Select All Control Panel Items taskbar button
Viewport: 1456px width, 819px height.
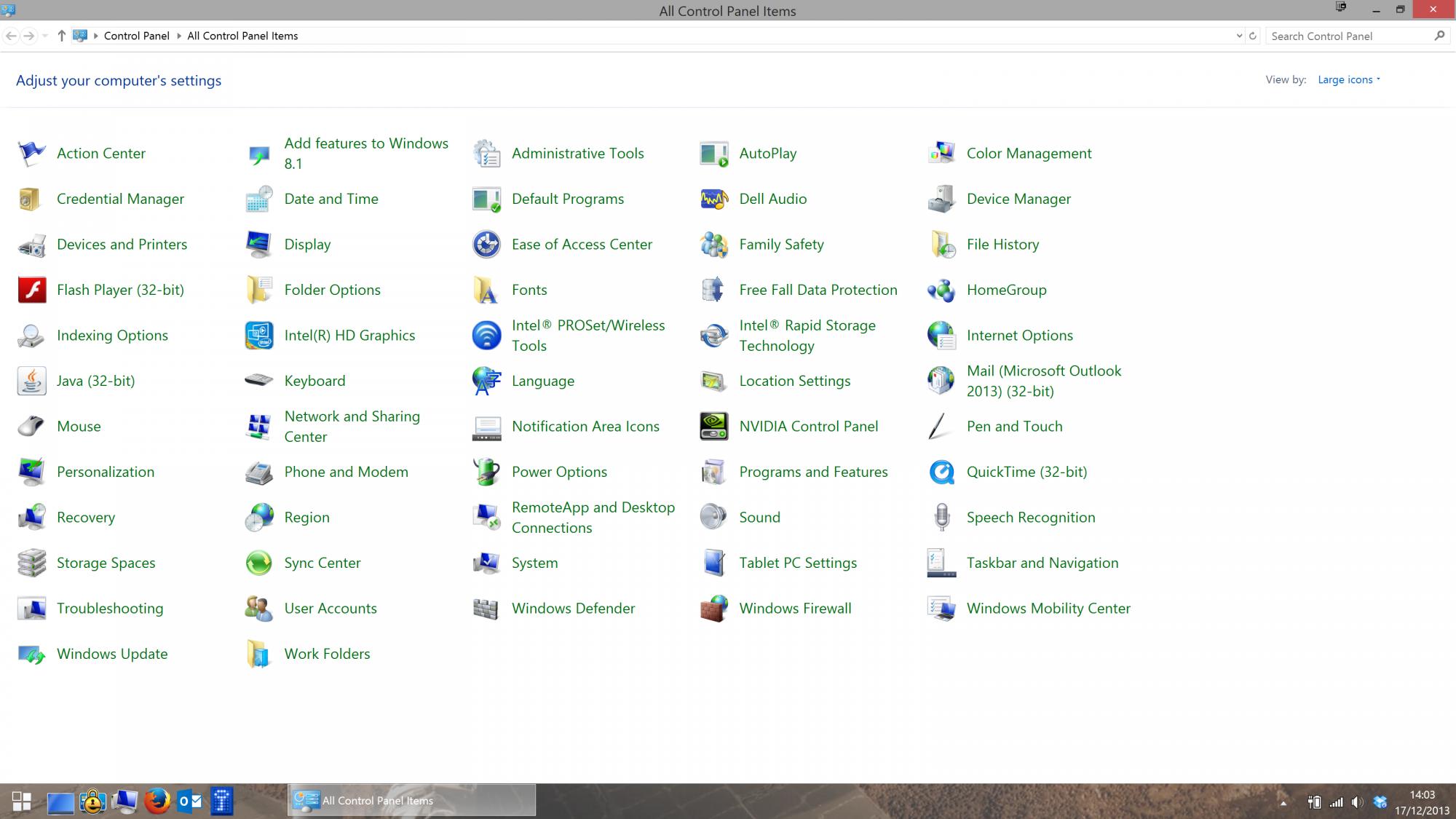click(x=412, y=801)
